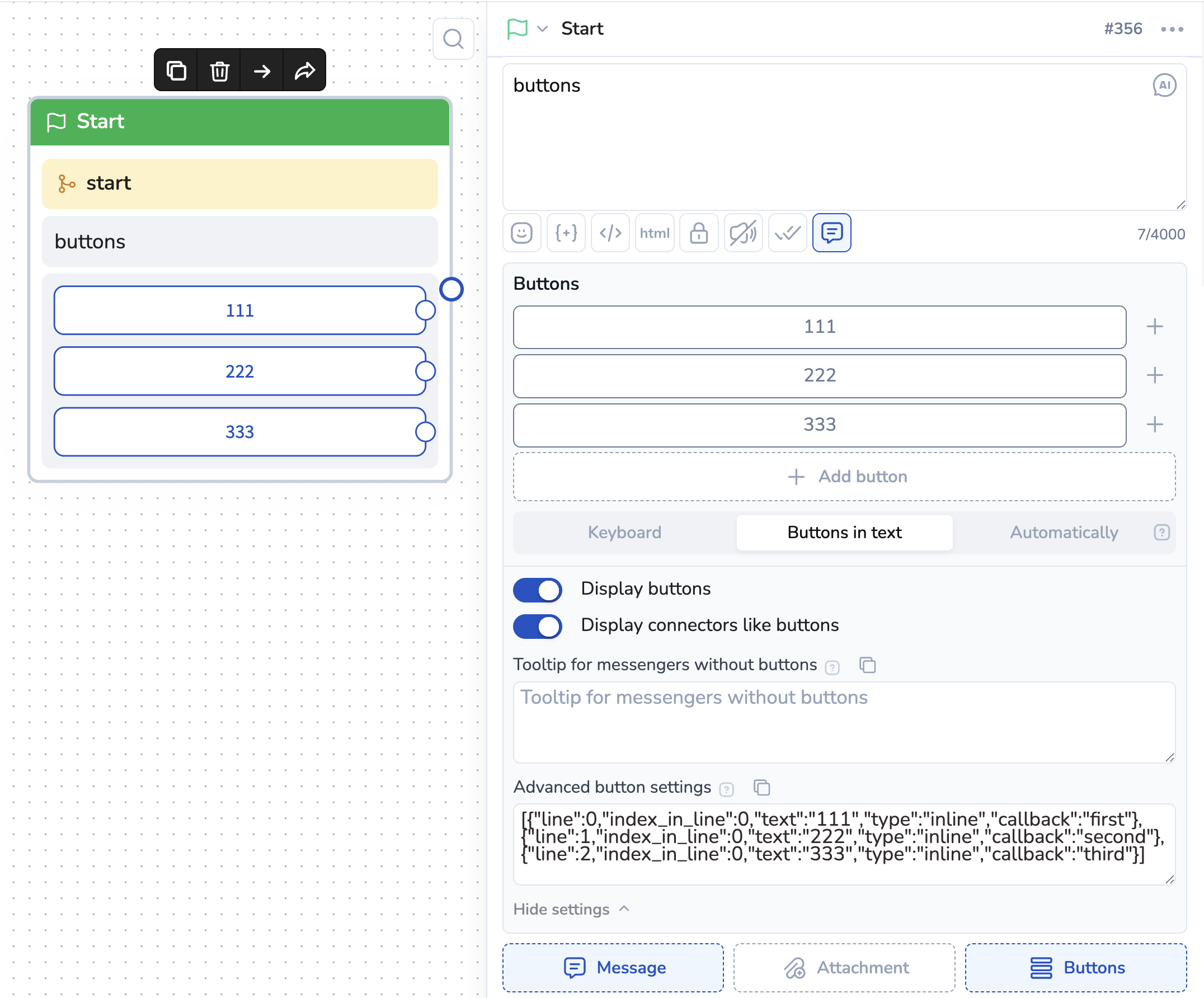Viewport: 1204px width, 998px height.
Task: Click the lock icon below the message field
Action: 698,233
